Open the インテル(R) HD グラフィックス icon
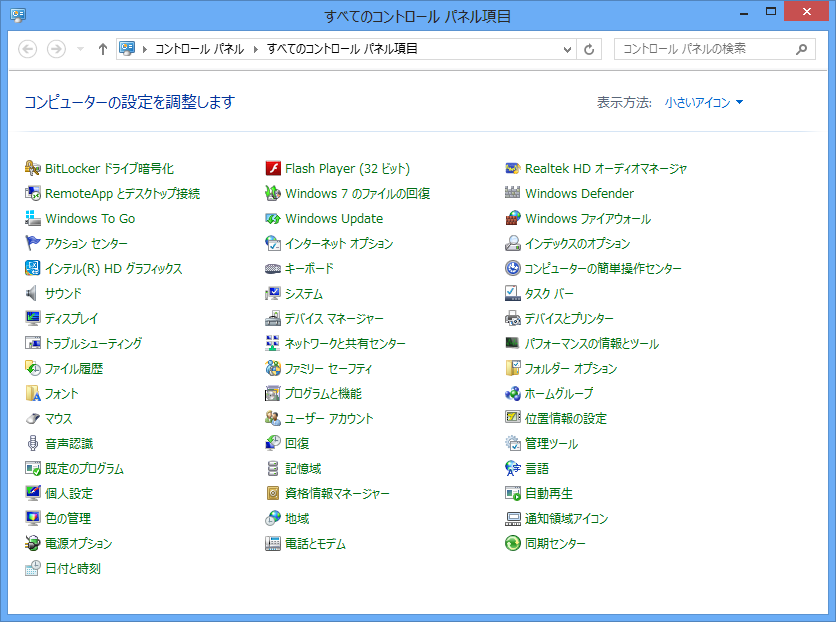Screen dimensions: 836x622 (33, 268)
